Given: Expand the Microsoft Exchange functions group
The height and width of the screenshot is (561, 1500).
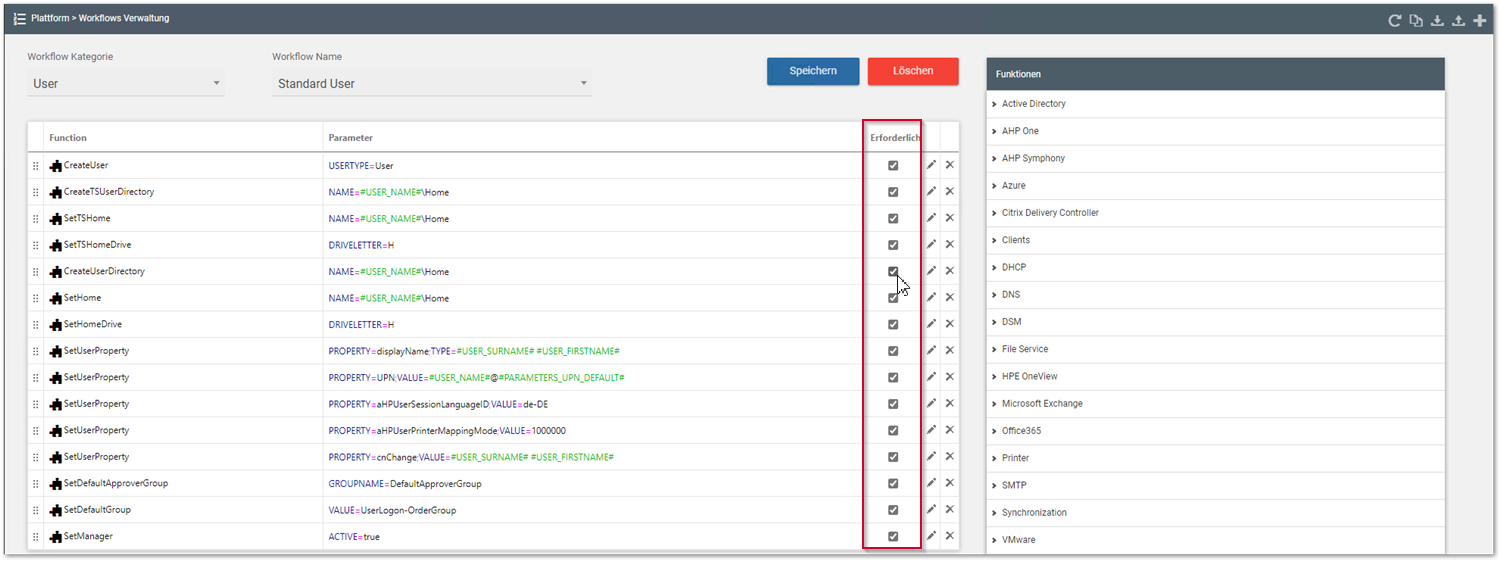Looking at the screenshot, I should click(1215, 403).
